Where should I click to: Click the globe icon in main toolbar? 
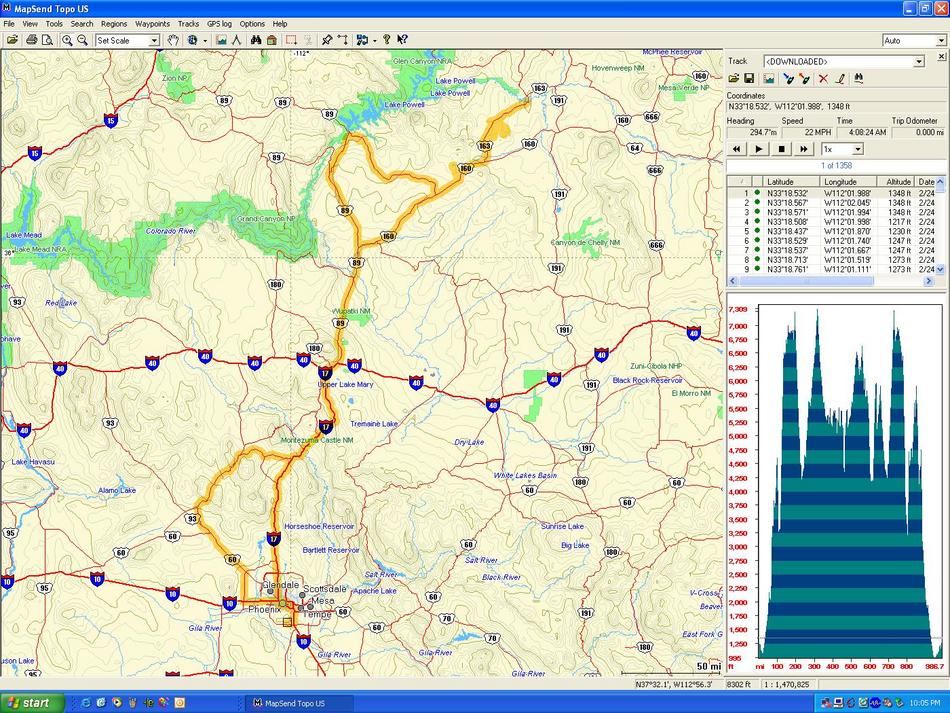pyautogui.click(x=193, y=40)
